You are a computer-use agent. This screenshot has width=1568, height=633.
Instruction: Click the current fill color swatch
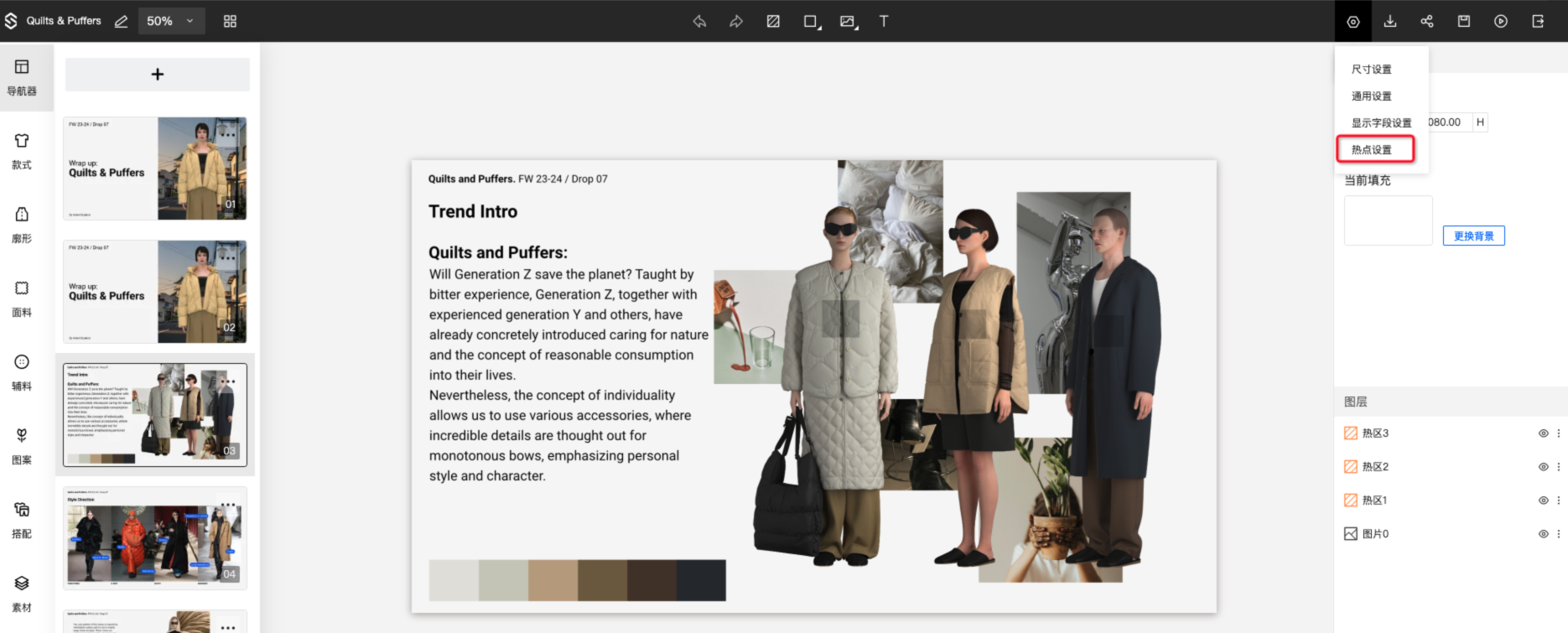pyautogui.click(x=1388, y=221)
